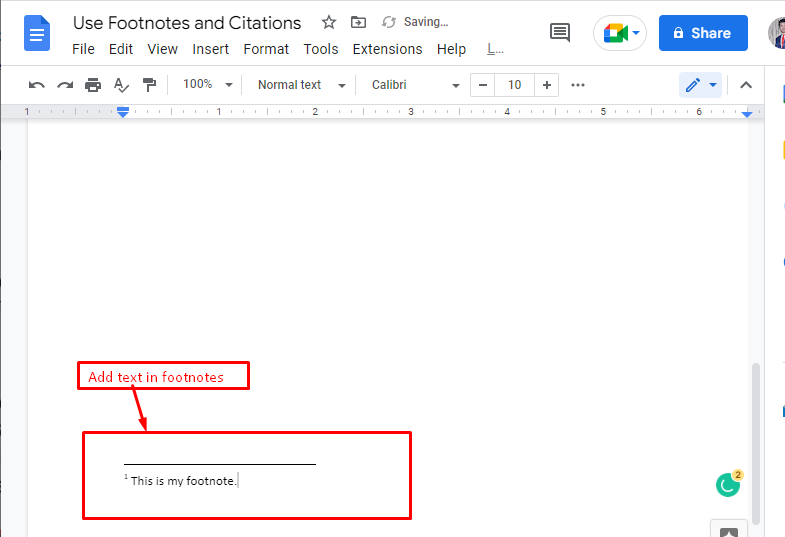Show more toolbar options
This screenshot has height=537, width=785.
coord(578,85)
